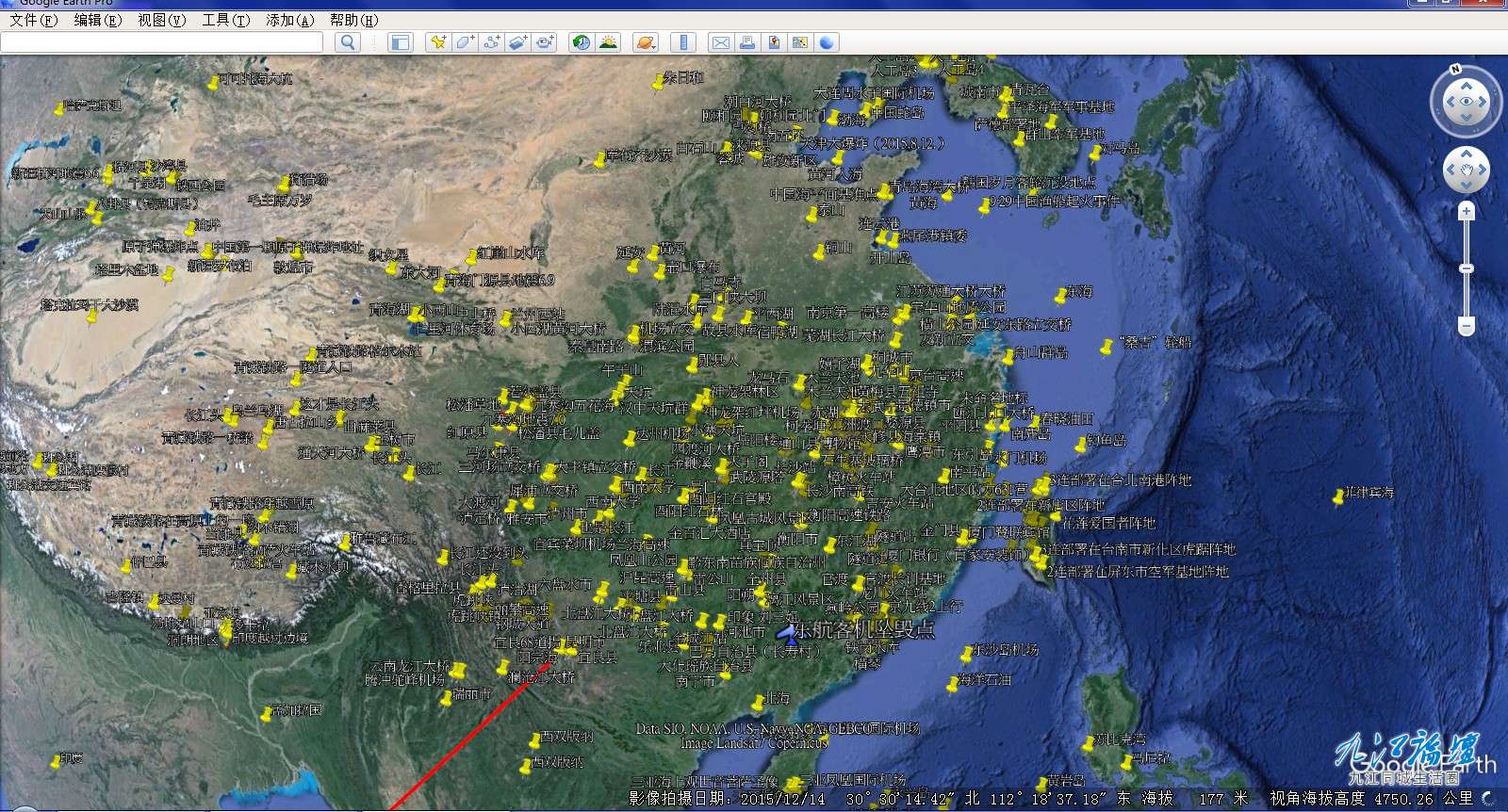Screen dimensions: 1508x812
Task: Click the 东沙岛机场 pushpin placemark
Action: coord(965,655)
